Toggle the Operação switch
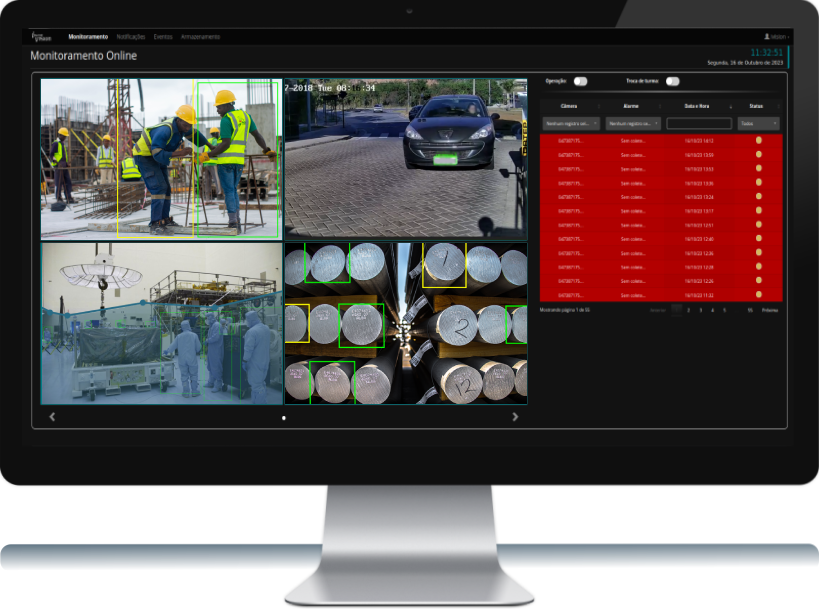Viewport: 819px width, 609px height. click(580, 81)
